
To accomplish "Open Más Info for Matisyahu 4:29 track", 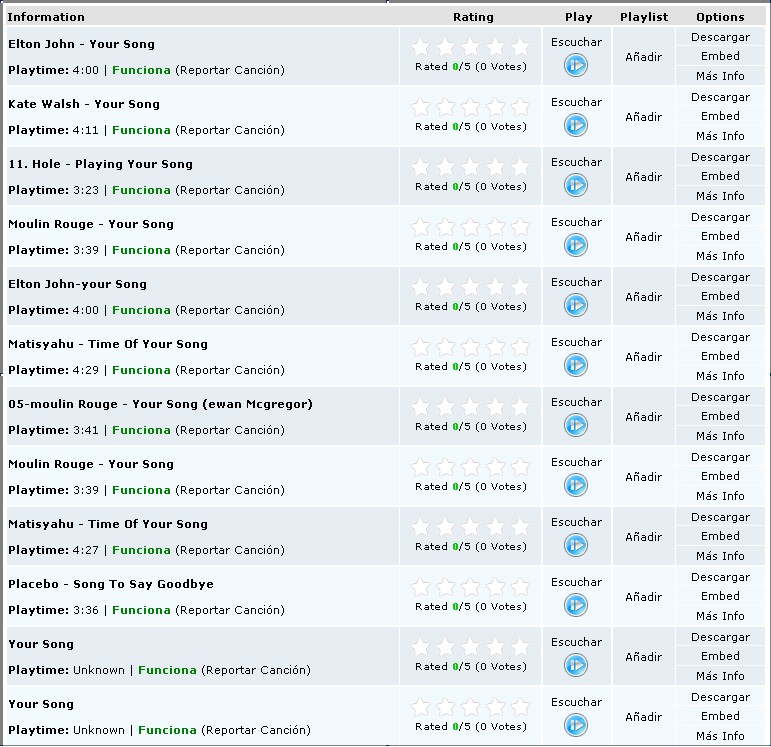I will (x=720, y=376).
